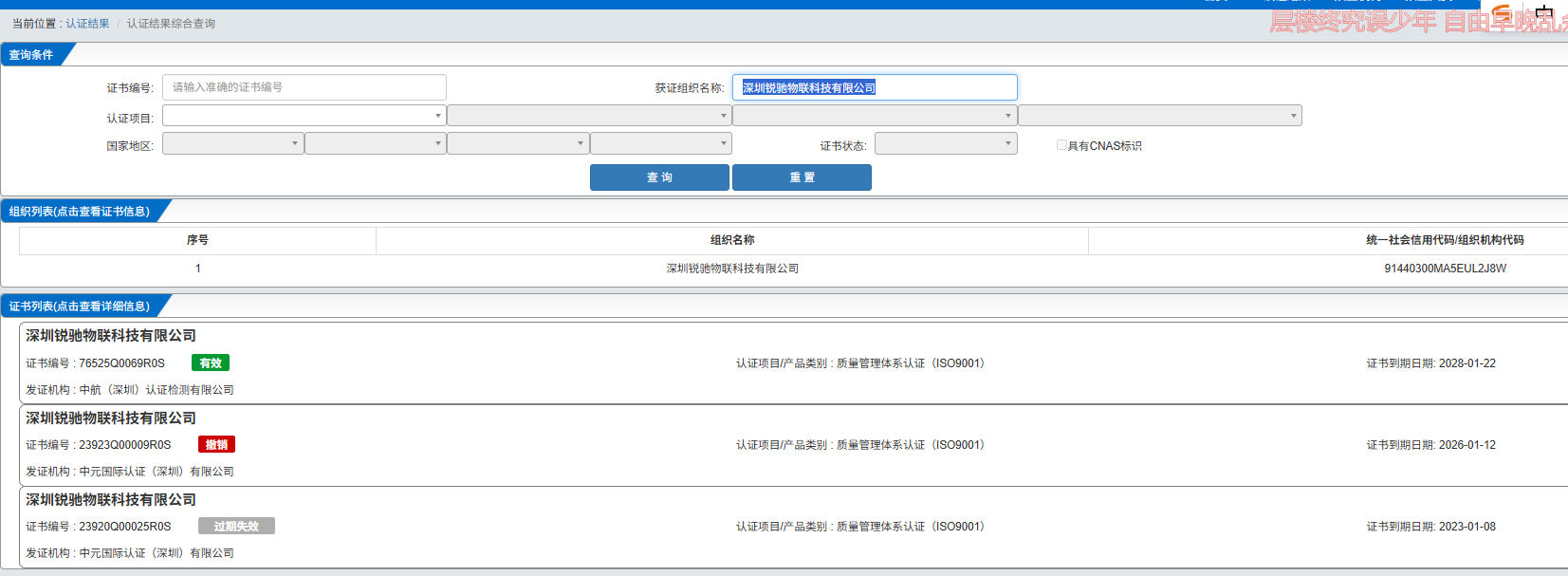Tick the 具有CNAS标识 checkbox
1568x576 pixels.
coord(1061,145)
